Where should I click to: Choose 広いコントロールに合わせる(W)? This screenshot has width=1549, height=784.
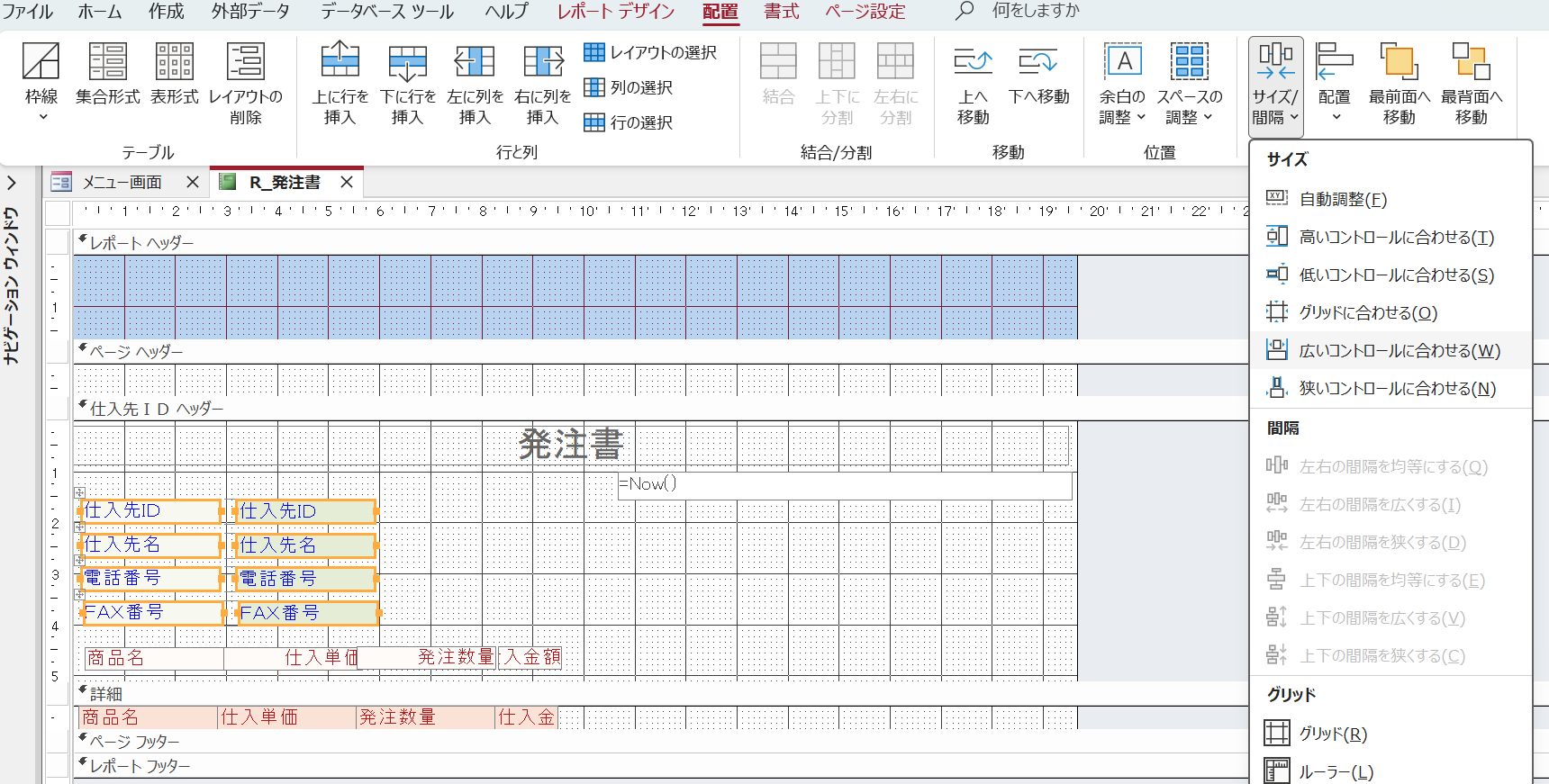(1391, 350)
